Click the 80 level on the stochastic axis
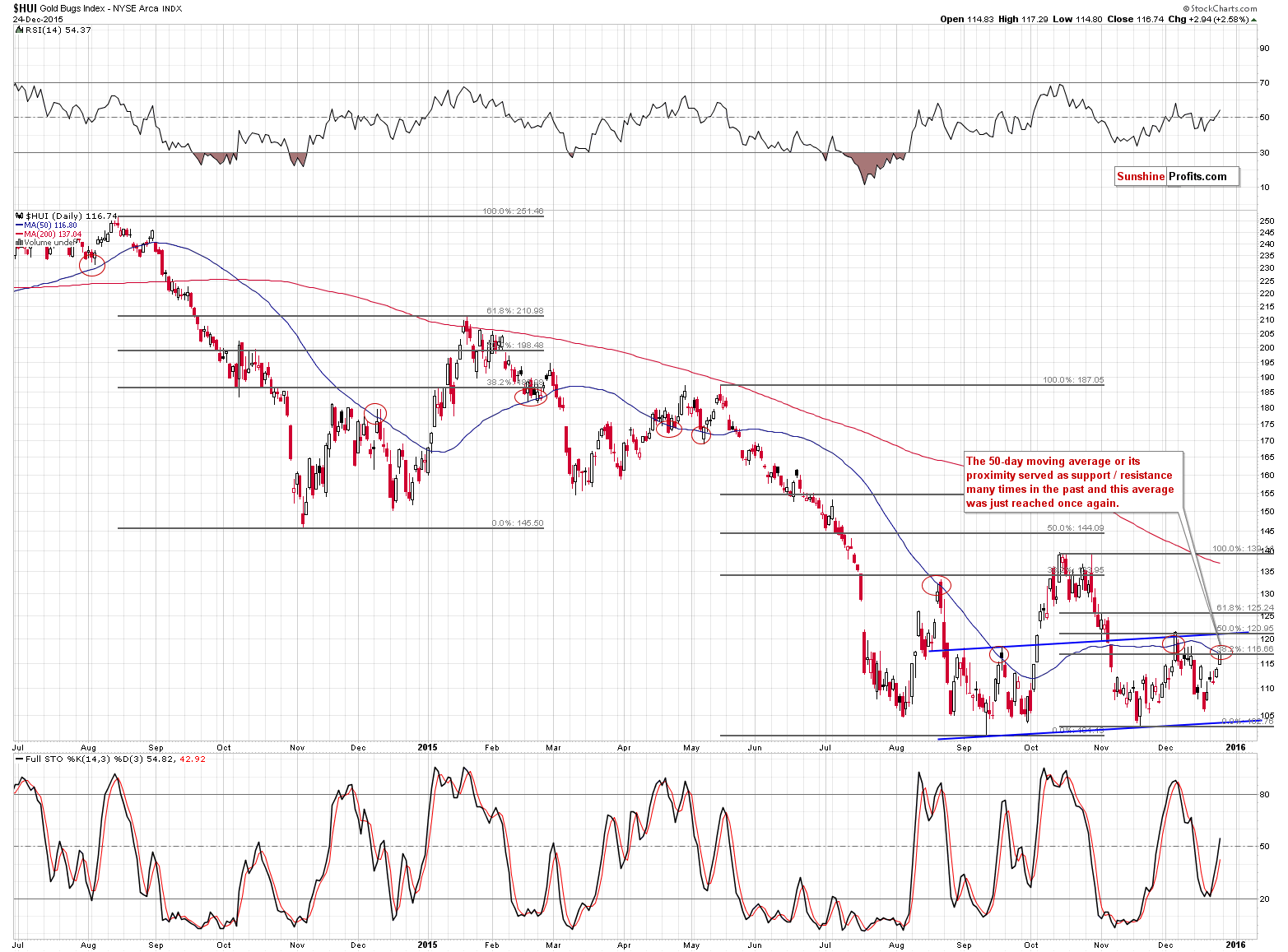The height and width of the screenshot is (952, 1288). pyautogui.click(x=1264, y=794)
